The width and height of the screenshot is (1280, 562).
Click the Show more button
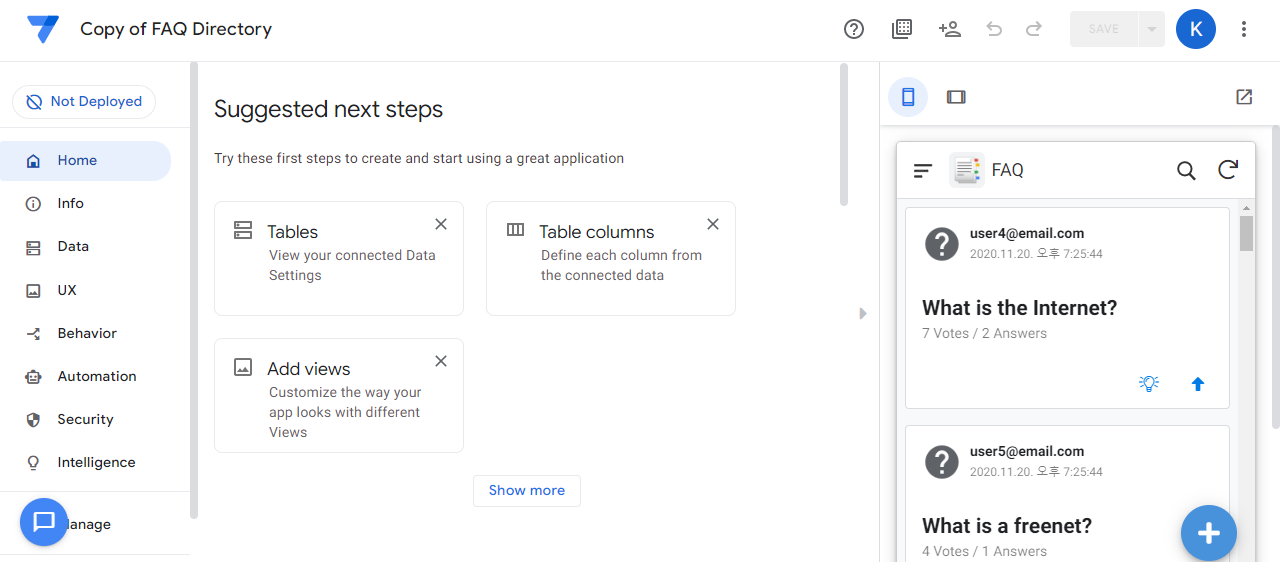(527, 490)
